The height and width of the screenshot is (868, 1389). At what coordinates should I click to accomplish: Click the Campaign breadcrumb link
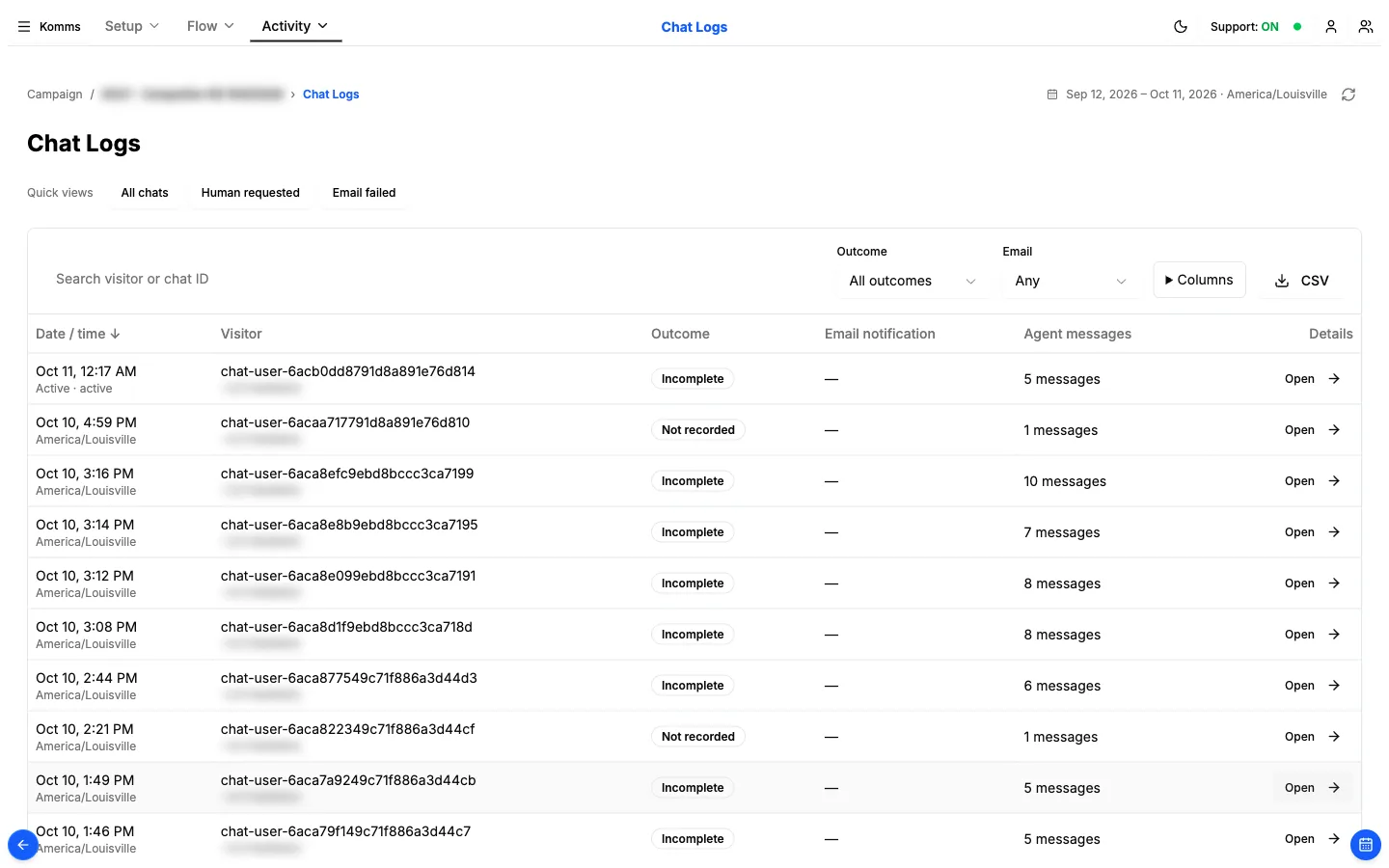55,95
